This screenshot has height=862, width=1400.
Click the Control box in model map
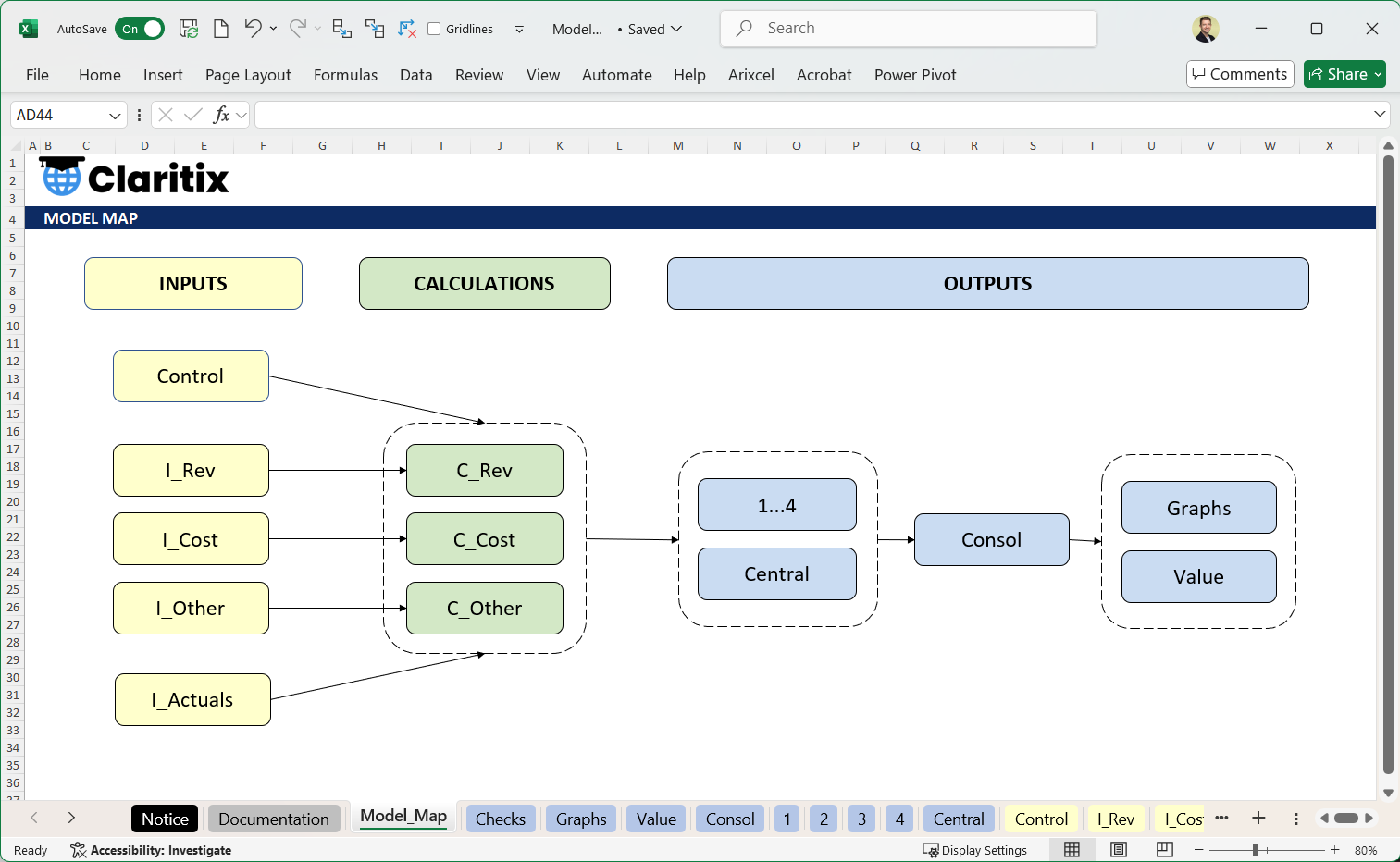(x=191, y=376)
